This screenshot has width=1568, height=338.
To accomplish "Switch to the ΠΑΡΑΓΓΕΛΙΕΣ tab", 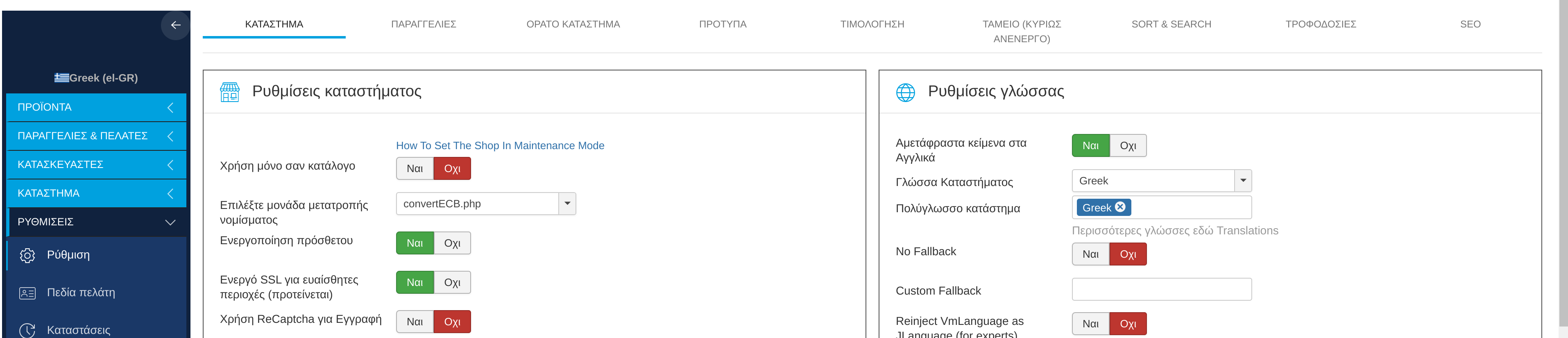I will (x=423, y=24).
